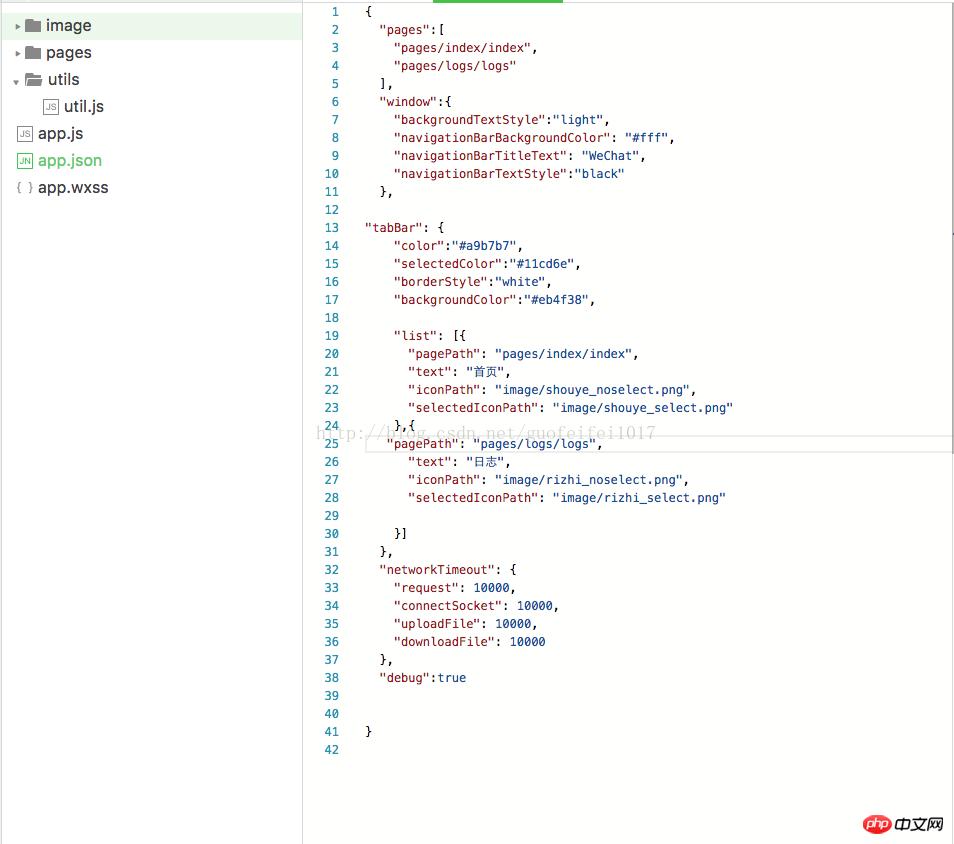Click the braces icon beside app.wxss

[25, 188]
